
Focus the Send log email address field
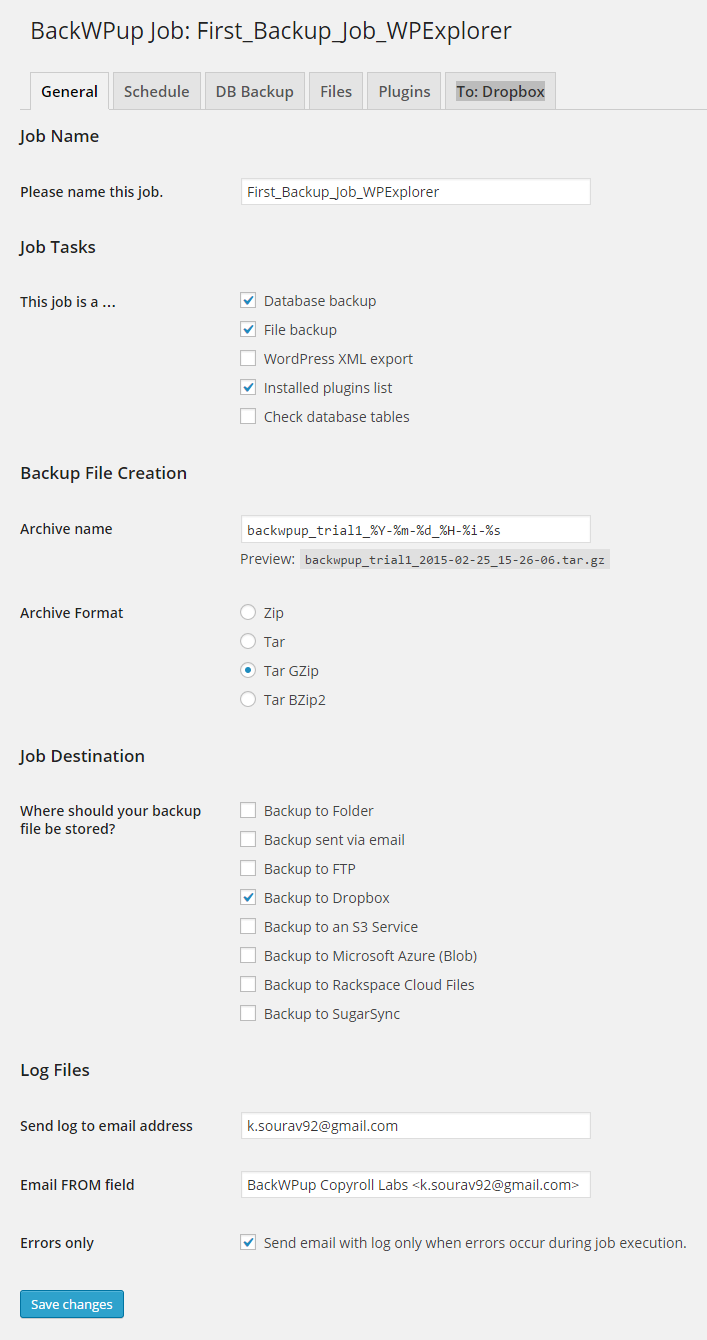tap(415, 1125)
